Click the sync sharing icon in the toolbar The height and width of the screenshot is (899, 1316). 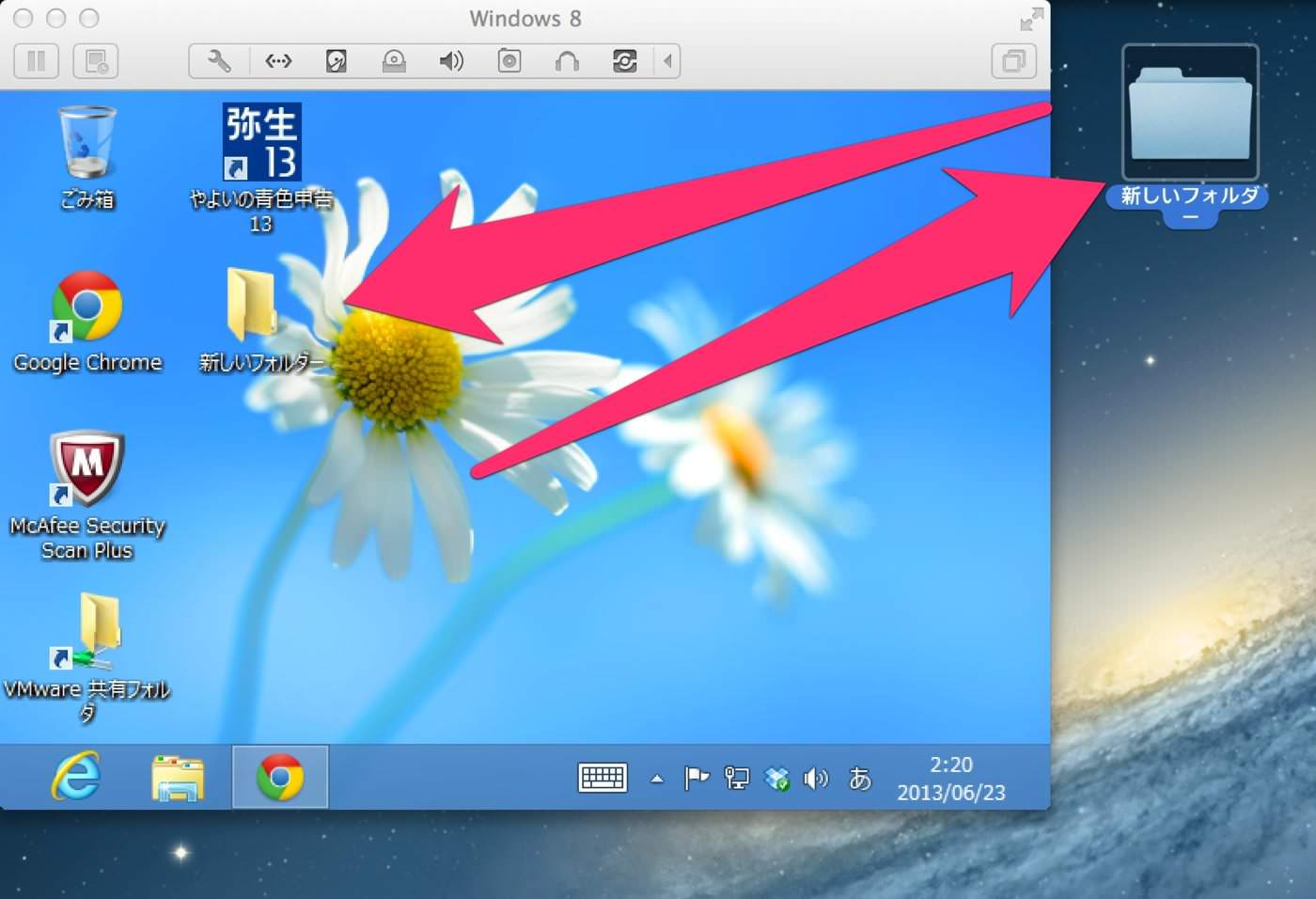[624, 61]
